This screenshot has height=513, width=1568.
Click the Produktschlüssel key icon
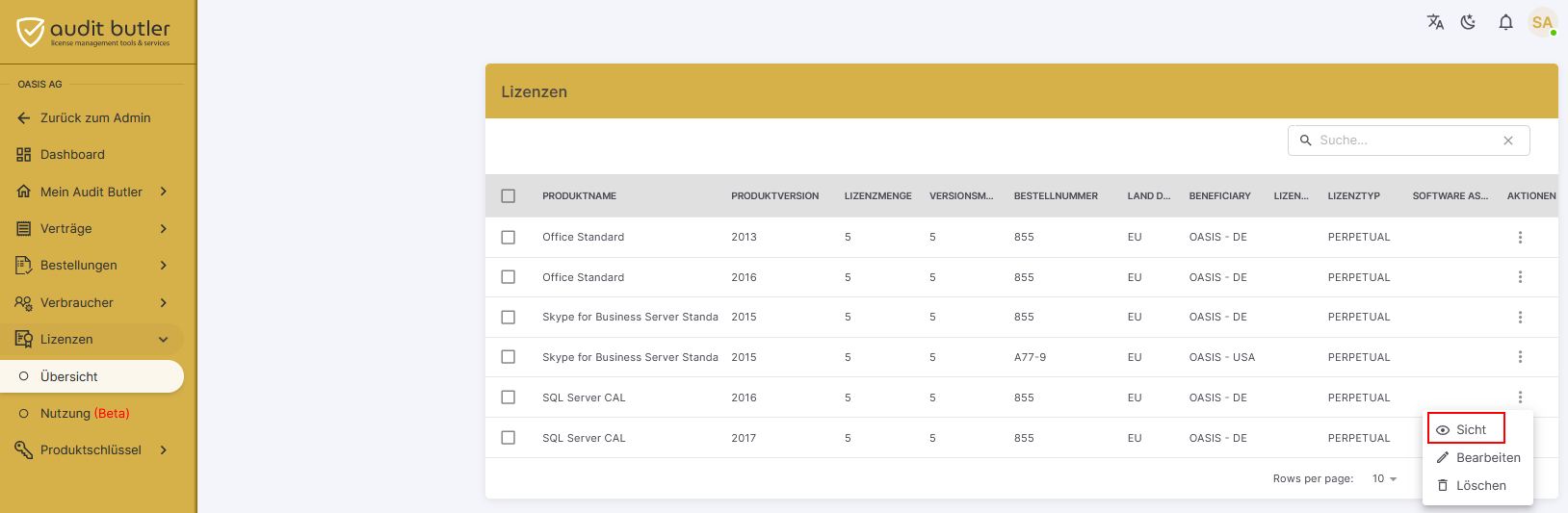pyautogui.click(x=24, y=450)
